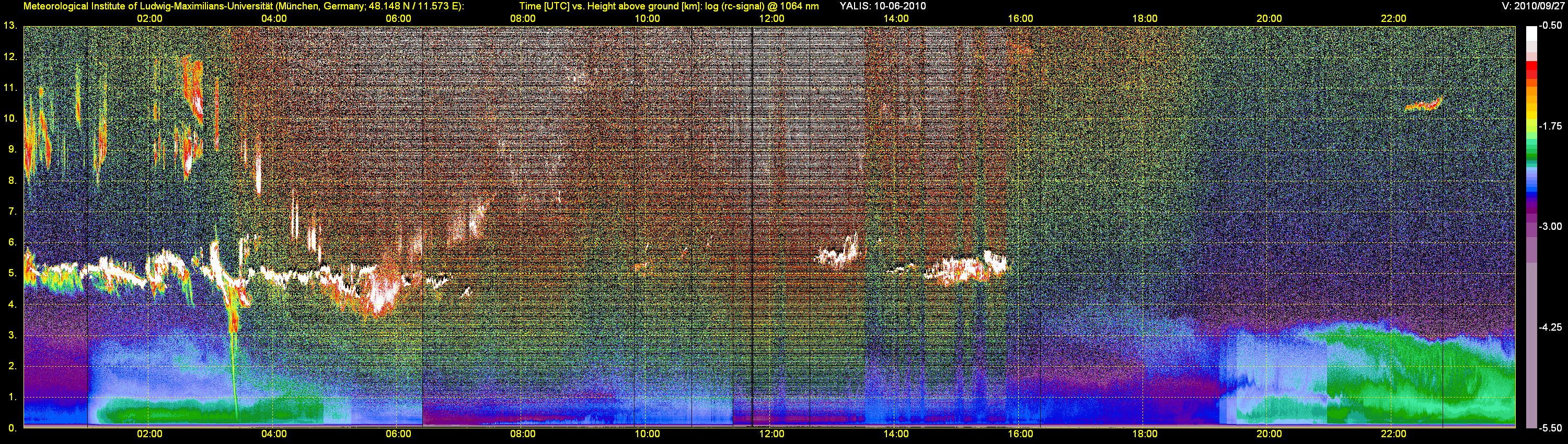Pick the '08:00' tick on the bottom time axis

tap(523, 434)
